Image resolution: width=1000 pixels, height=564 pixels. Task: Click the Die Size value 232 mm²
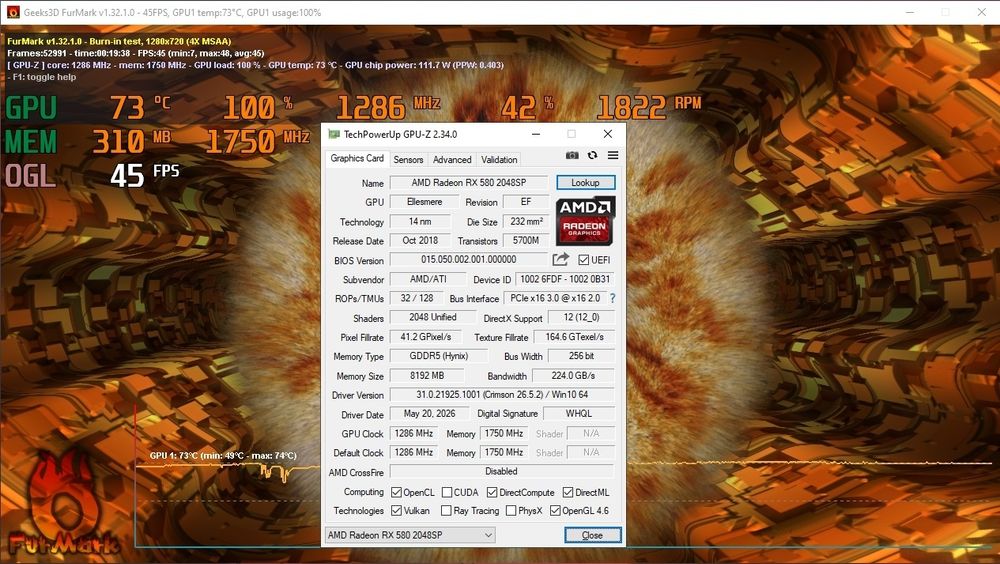526,221
